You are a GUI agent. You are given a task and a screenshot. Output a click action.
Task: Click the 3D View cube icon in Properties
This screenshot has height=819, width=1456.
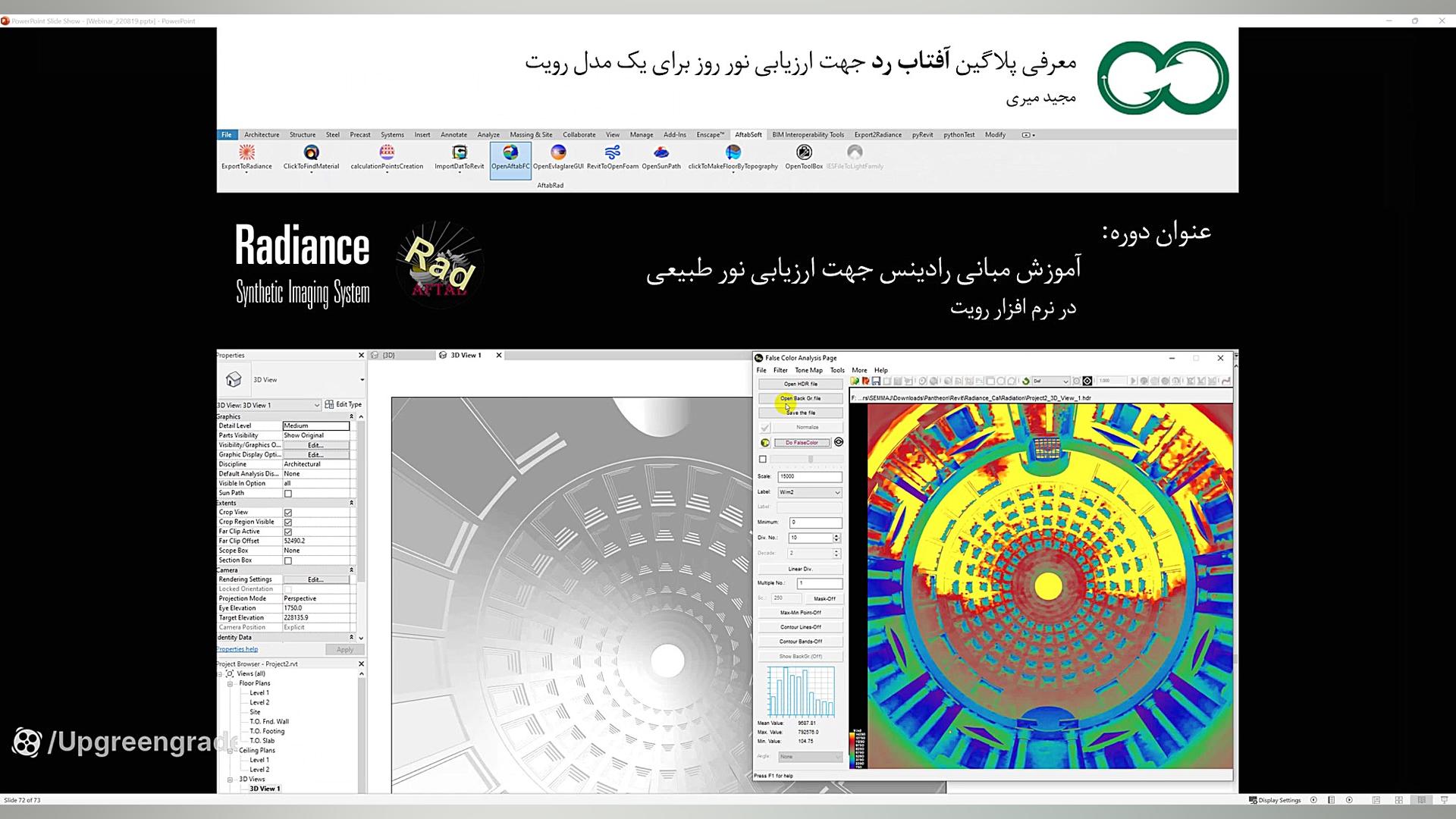pyautogui.click(x=234, y=379)
